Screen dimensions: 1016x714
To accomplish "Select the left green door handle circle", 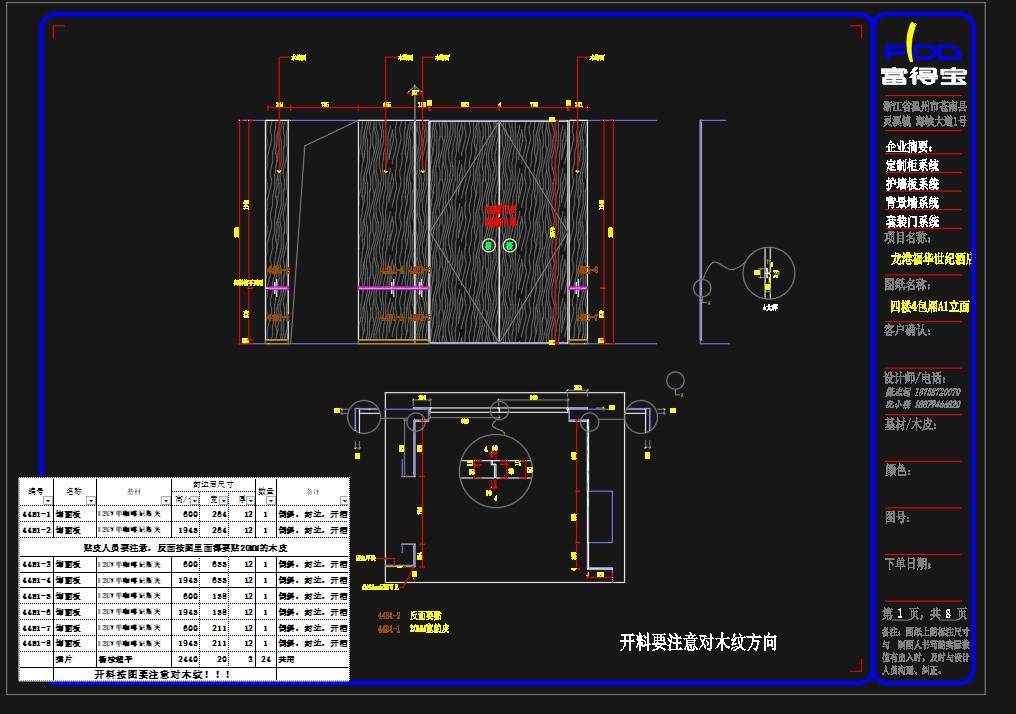I will [488, 245].
